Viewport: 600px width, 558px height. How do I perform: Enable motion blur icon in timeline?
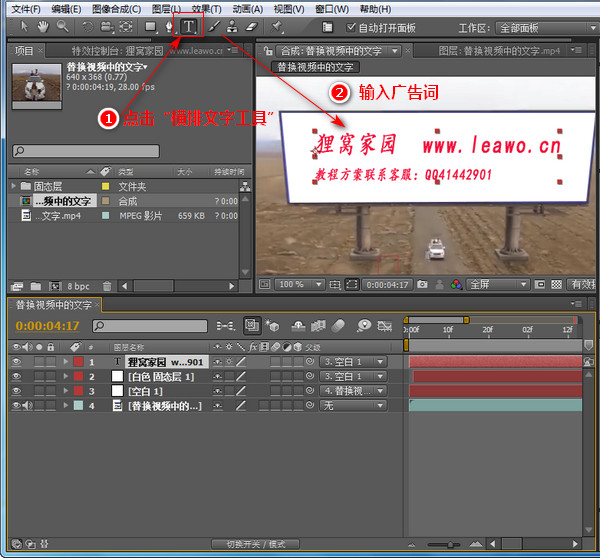point(338,326)
